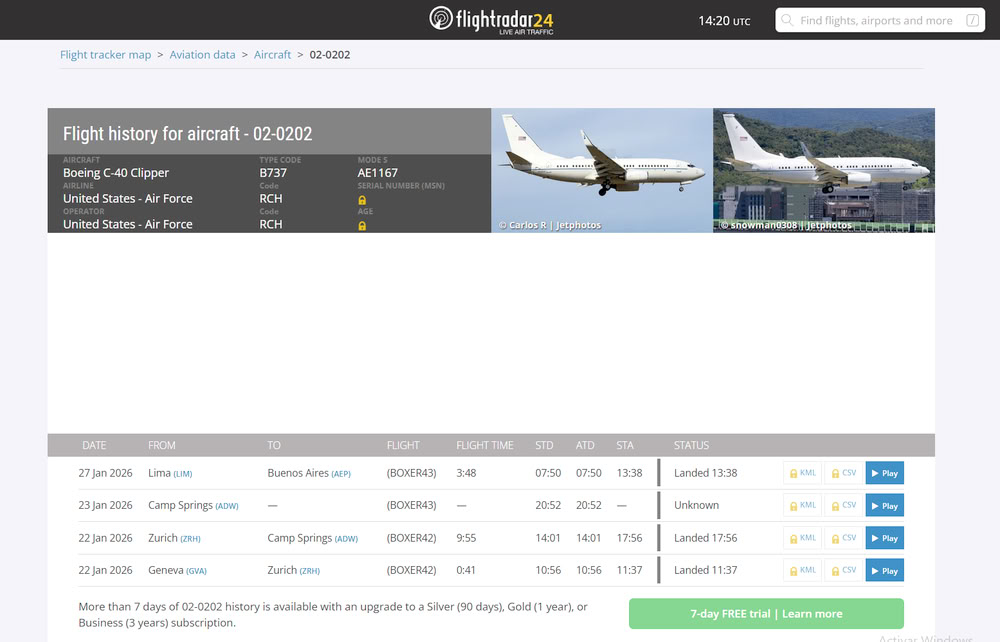Go to Aviation data breadcrumb
The image size is (1000, 642).
[x=202, y=55]
